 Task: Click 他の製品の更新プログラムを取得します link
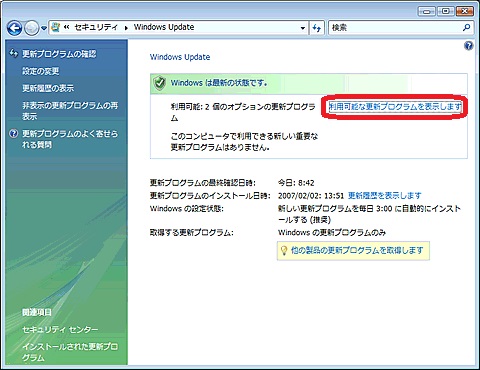357,250
